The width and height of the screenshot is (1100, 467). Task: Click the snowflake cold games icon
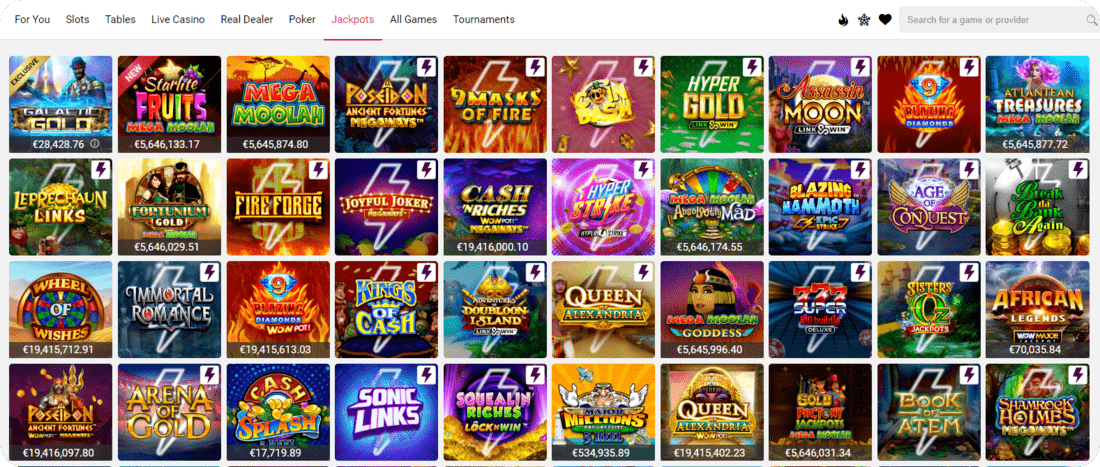[864, 20]
